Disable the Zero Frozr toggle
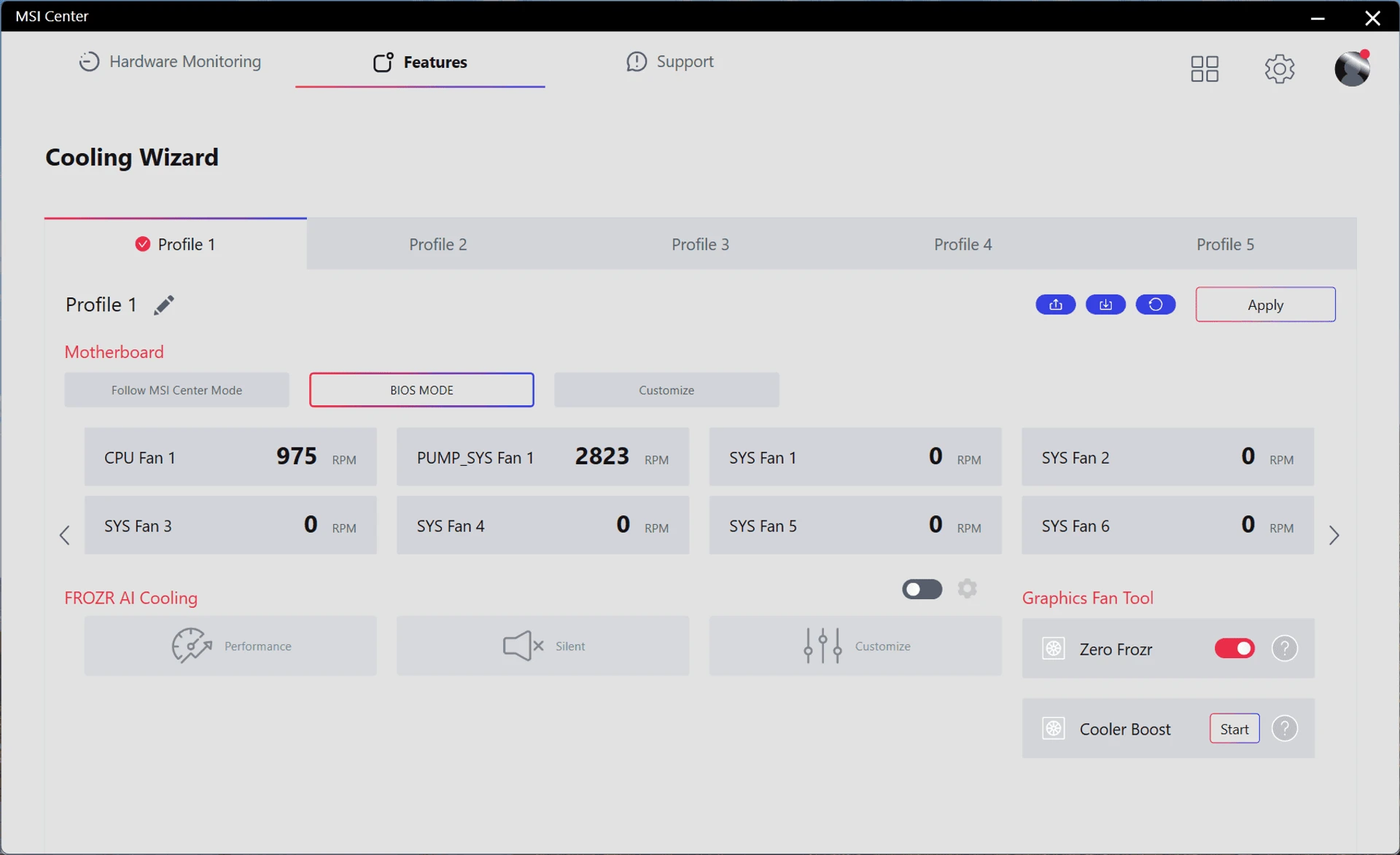 [1234, 648]
